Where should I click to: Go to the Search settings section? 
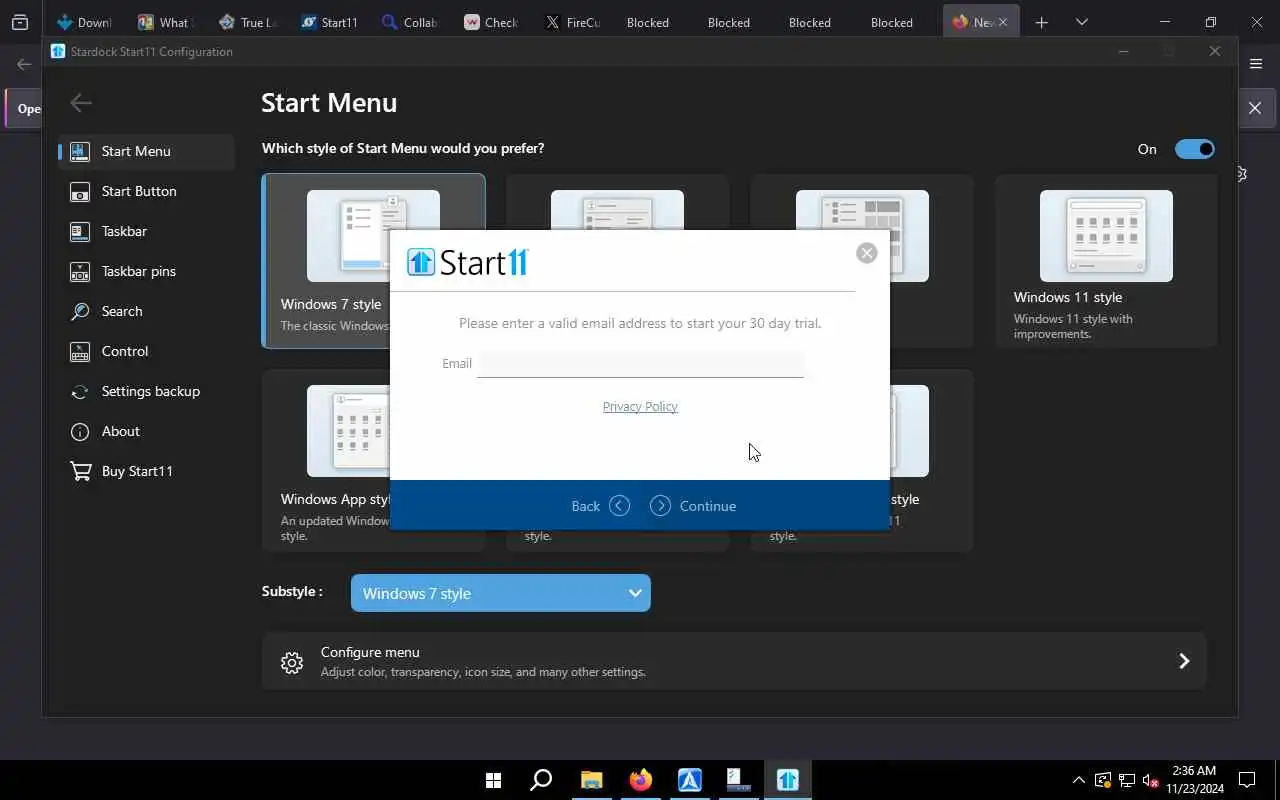click(146, 311)
